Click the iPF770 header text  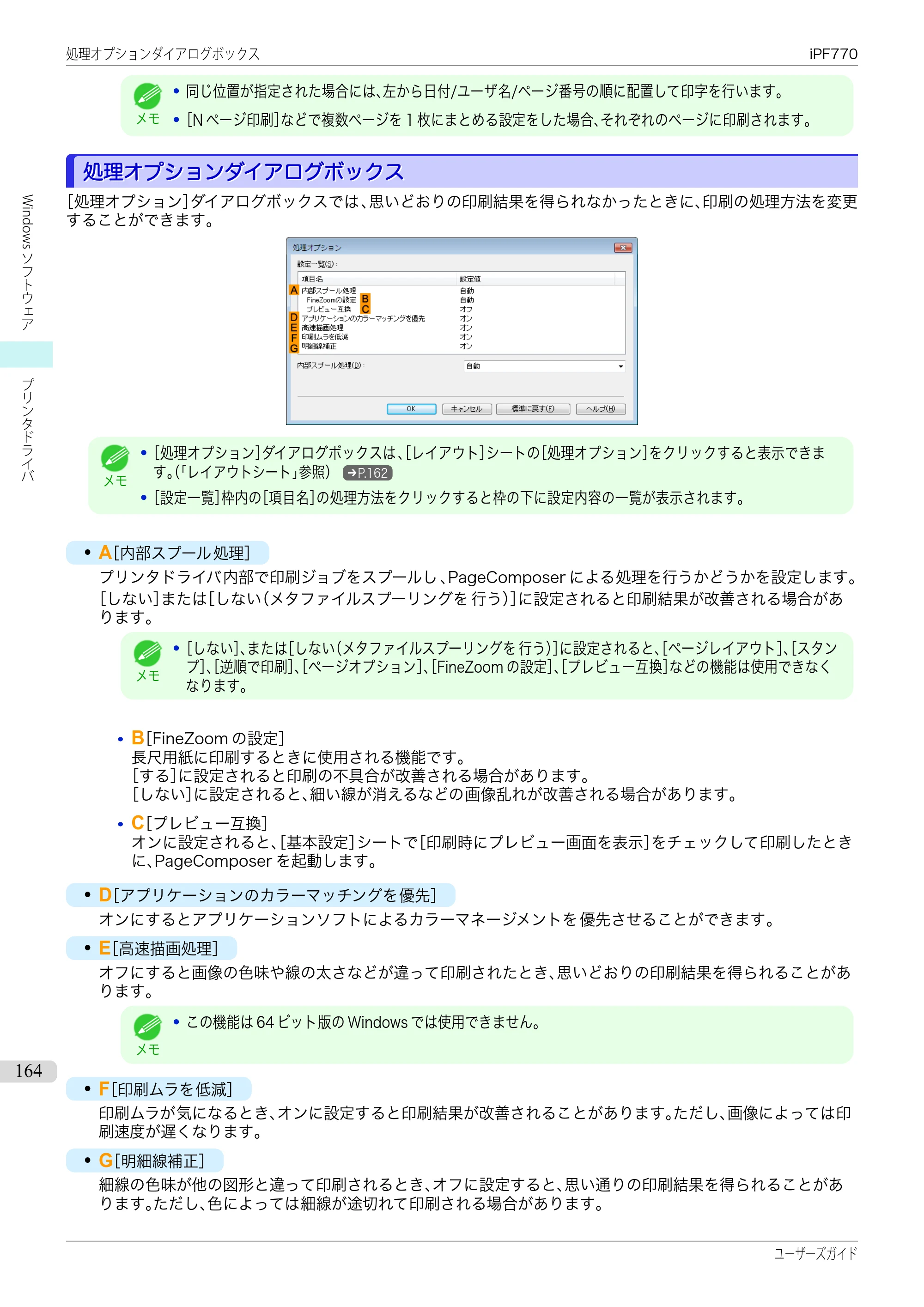833,54
